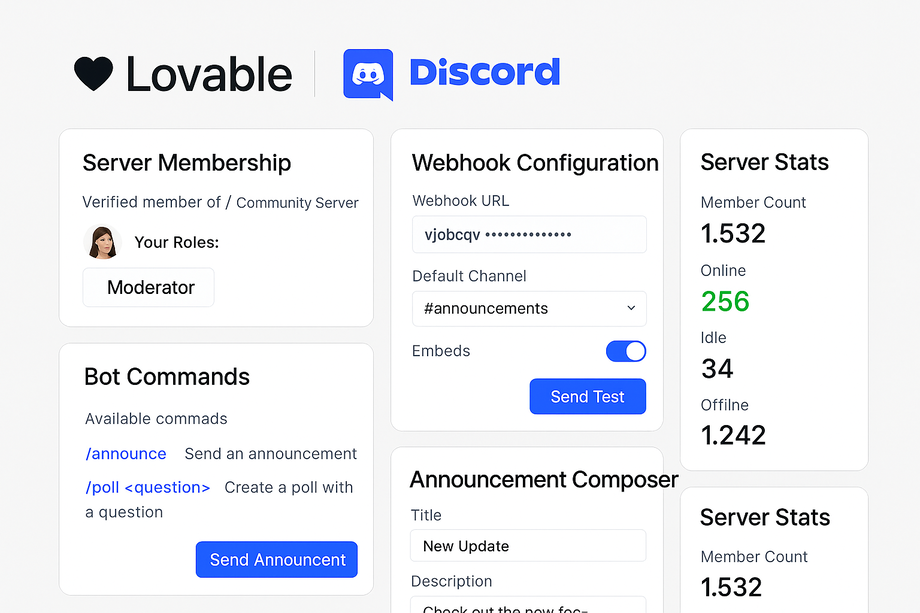The width and height of the screenshot is (920, 613).
Task: Click the 'Community Server' text
Action: [x=297, y=203]
